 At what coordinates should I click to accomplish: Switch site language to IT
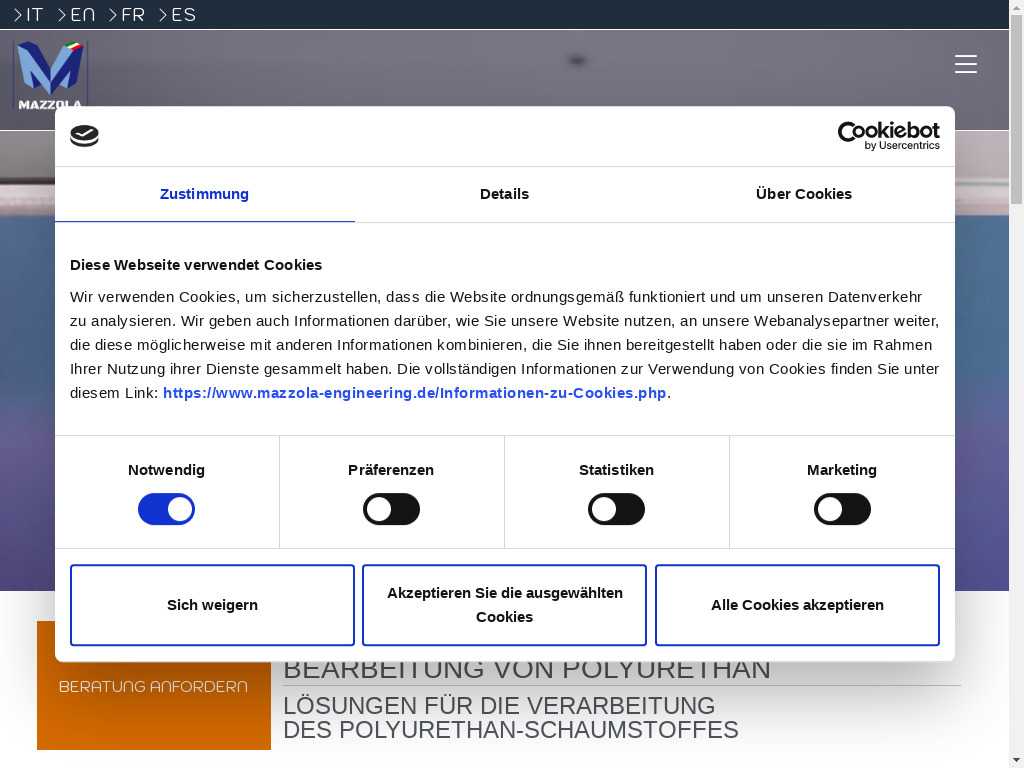29,15
